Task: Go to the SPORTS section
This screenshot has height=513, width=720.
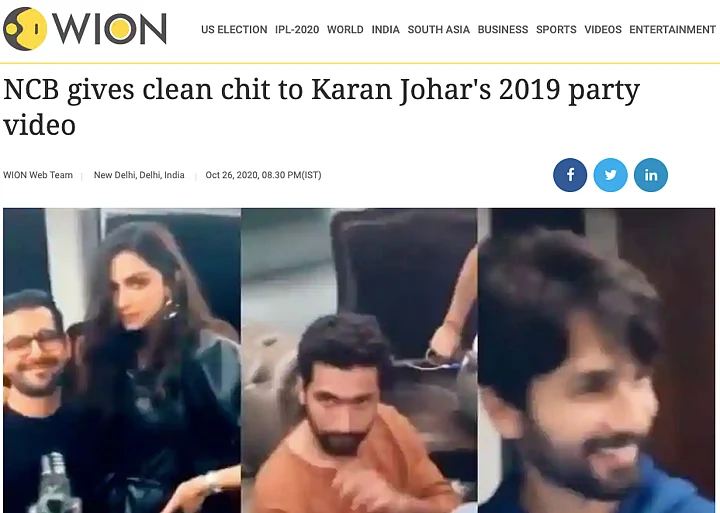Action: 556,29
